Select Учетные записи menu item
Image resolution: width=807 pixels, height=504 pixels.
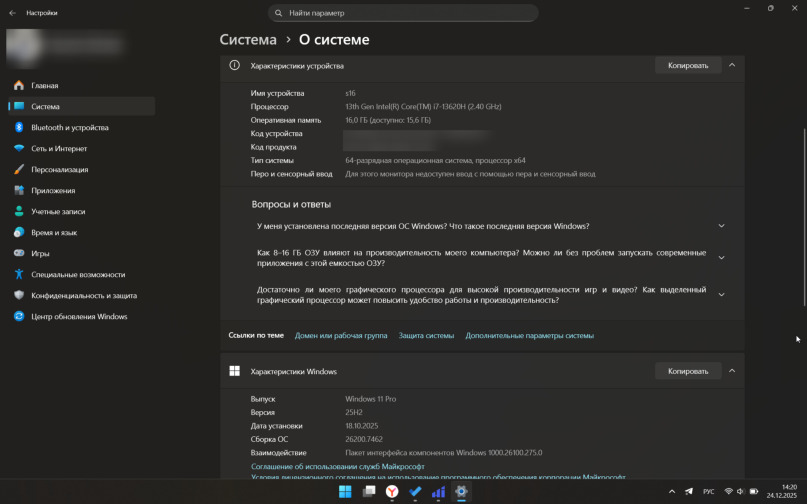tap(81, 211)
